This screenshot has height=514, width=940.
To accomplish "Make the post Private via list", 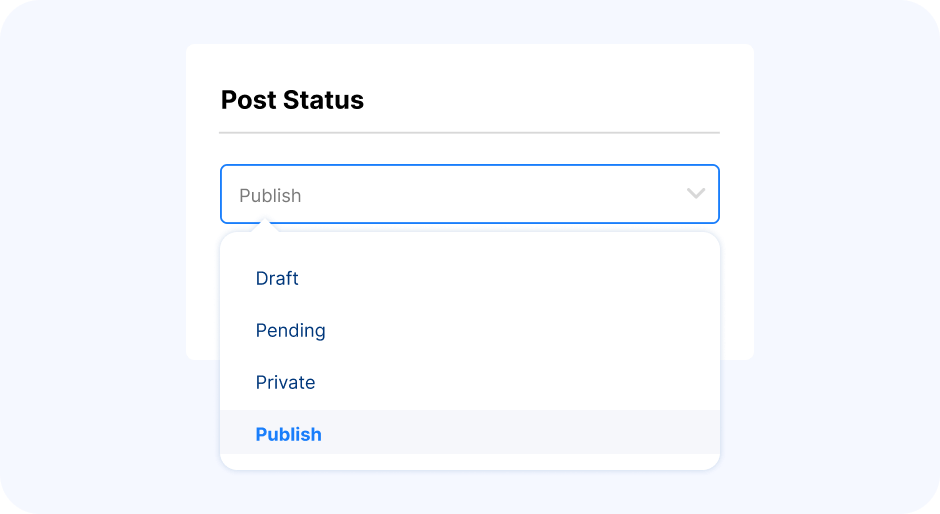I will click(285, 383).
